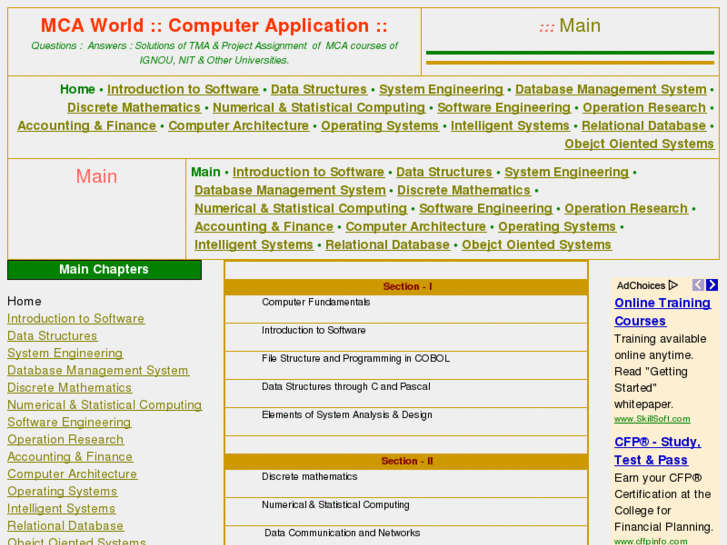The image size is (727, 545).
Task: Click the previous ad arrow button
Action: 698,285
